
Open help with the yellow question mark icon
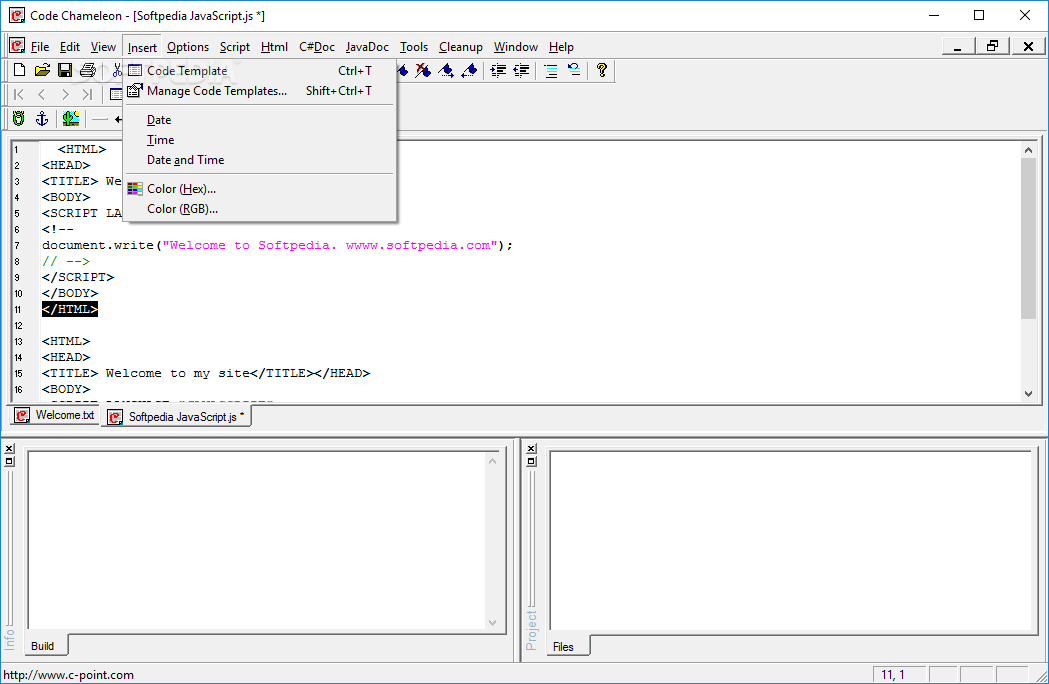click(601, 70)
